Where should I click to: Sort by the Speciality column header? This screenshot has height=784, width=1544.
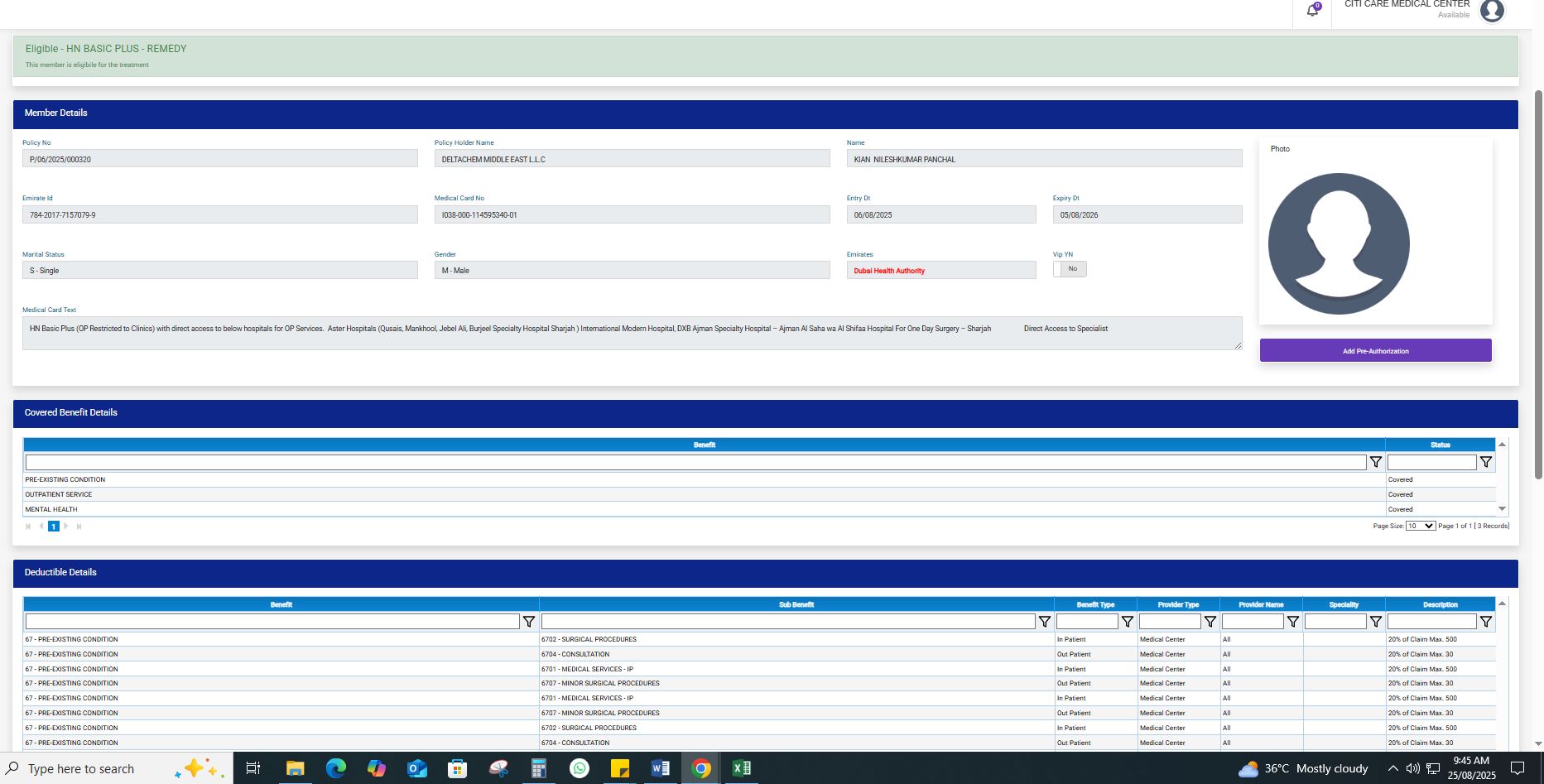coord(1343,604)
